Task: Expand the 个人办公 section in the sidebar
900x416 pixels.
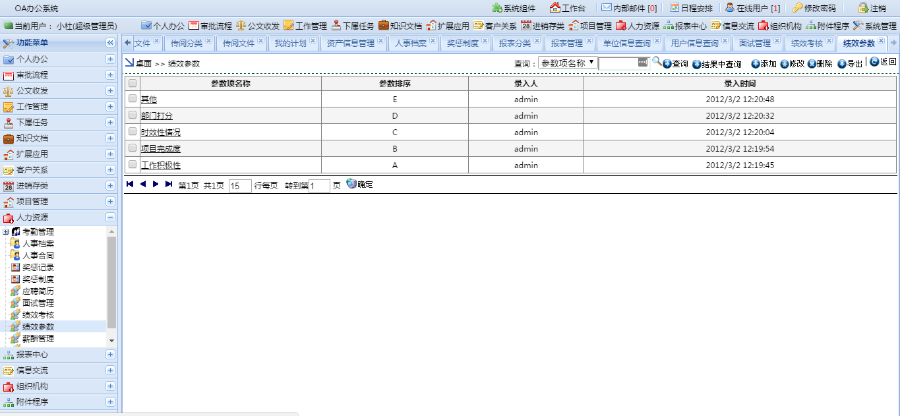Action: point(110,60)
